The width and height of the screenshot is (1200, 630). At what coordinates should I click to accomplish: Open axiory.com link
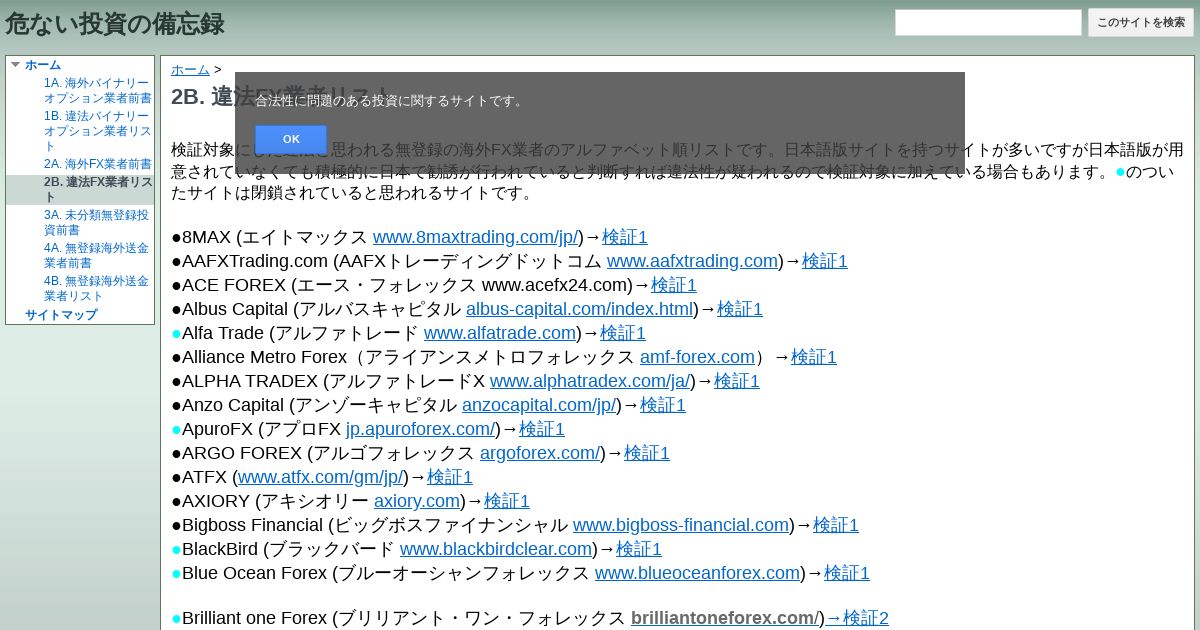click(417, 501)
